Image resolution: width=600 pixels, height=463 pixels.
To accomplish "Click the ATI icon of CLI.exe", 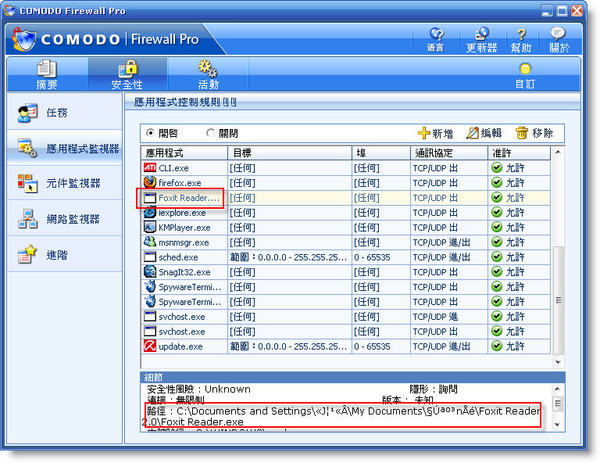I will pos(150,168).
